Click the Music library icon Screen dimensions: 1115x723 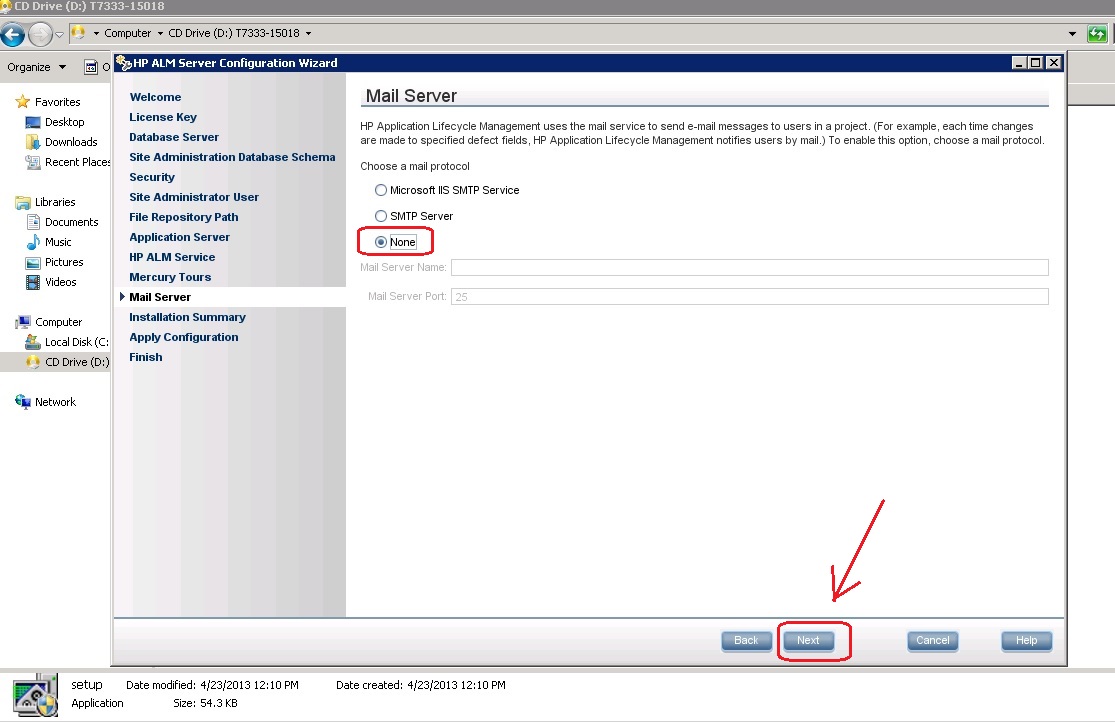33,242
